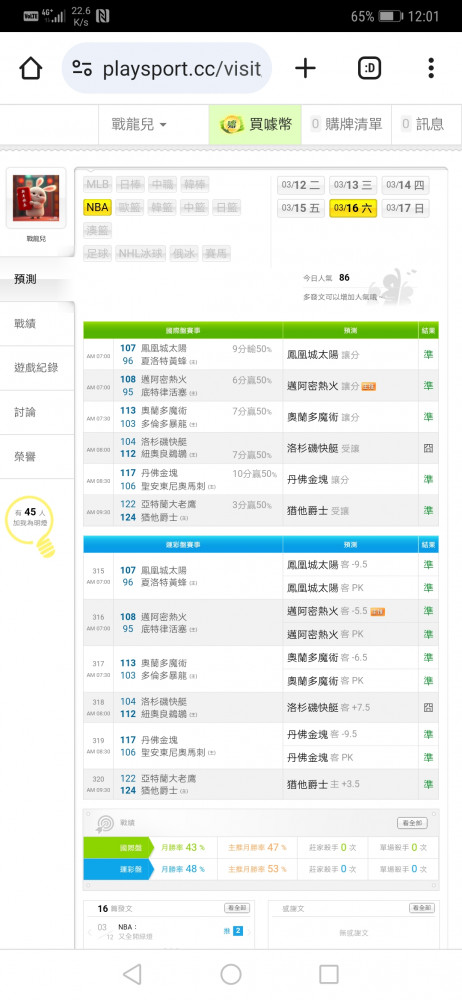Click the 囧 result in 洛杉磯快艇 受讓 row
This screenshot has width=462, height=1000.
tap(428, 448)
